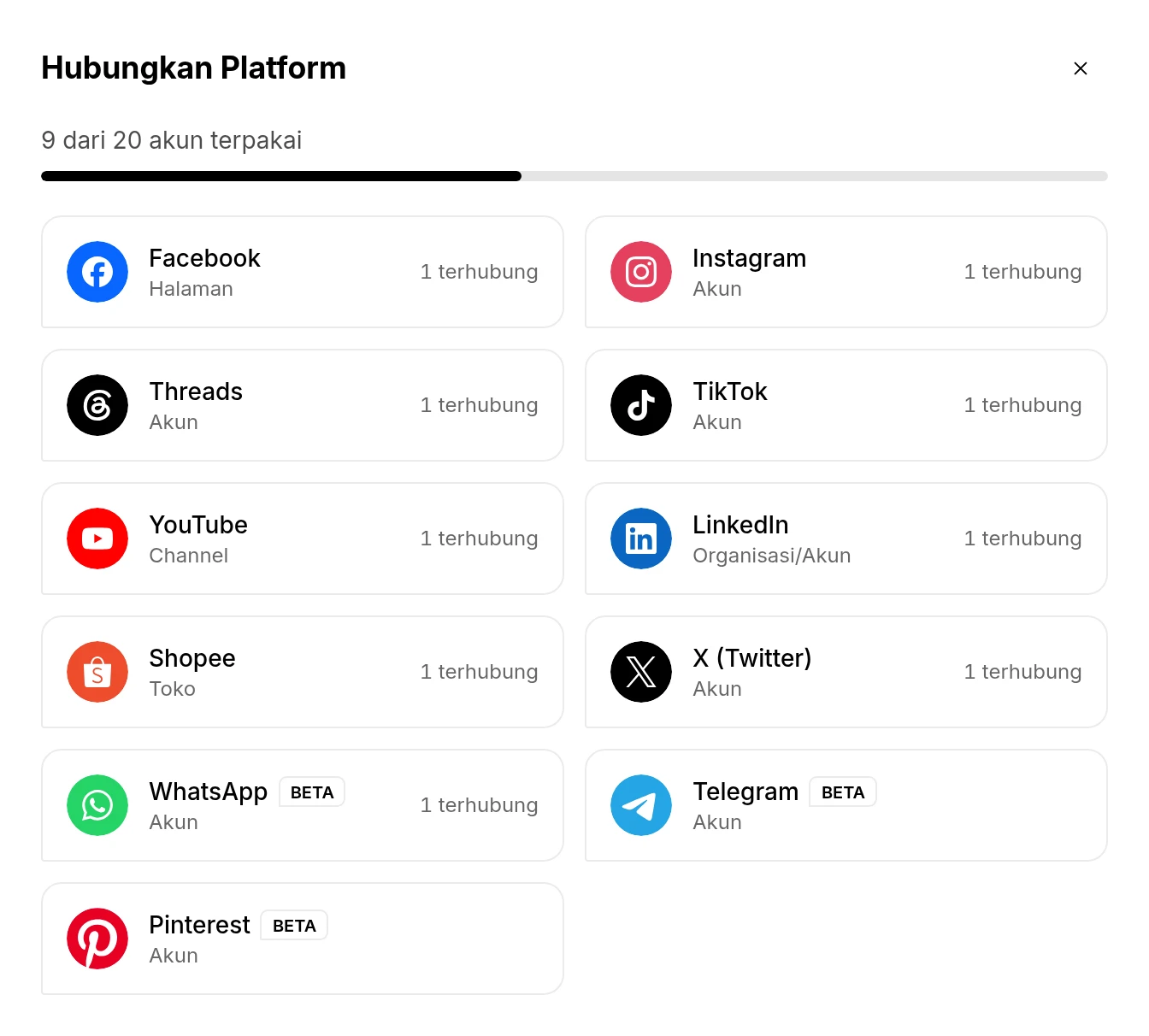
Task: Select Shopee's "1 terhubung" label
Action: [x=479, y=672]
